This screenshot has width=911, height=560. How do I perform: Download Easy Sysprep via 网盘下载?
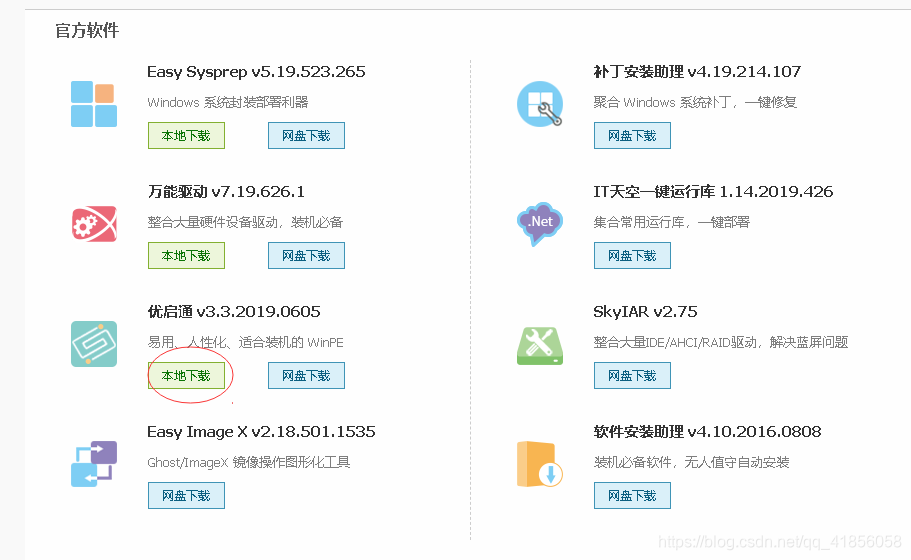306,135
